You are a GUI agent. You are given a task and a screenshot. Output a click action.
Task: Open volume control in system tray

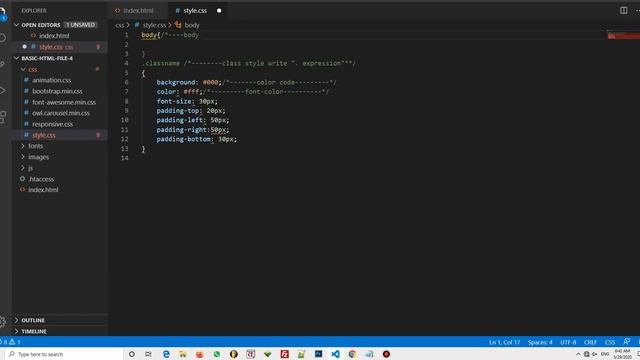pyautogui.click(x=595, y=354)
